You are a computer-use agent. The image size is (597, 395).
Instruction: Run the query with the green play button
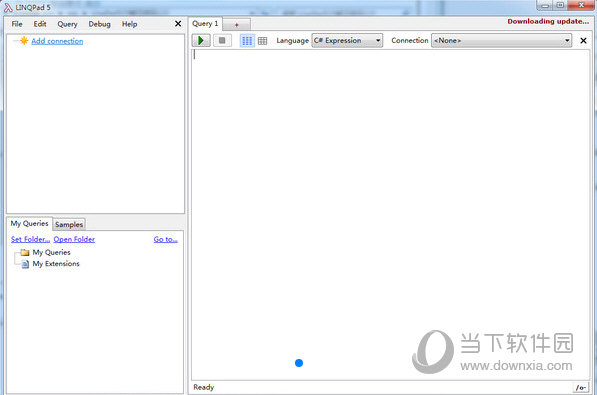pos(201,40)
